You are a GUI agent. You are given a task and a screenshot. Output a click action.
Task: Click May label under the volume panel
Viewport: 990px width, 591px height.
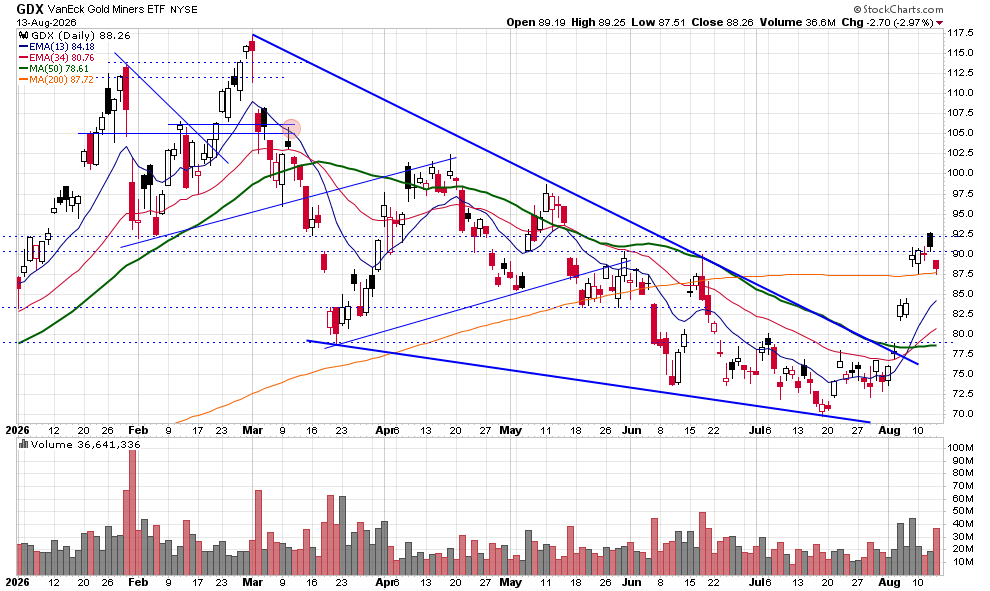pyautogui.click(x=510, y=582)
